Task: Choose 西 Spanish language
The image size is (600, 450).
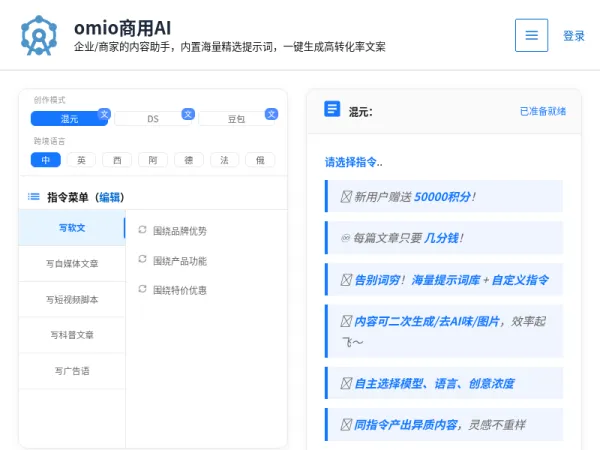Action: coord(117,160)
